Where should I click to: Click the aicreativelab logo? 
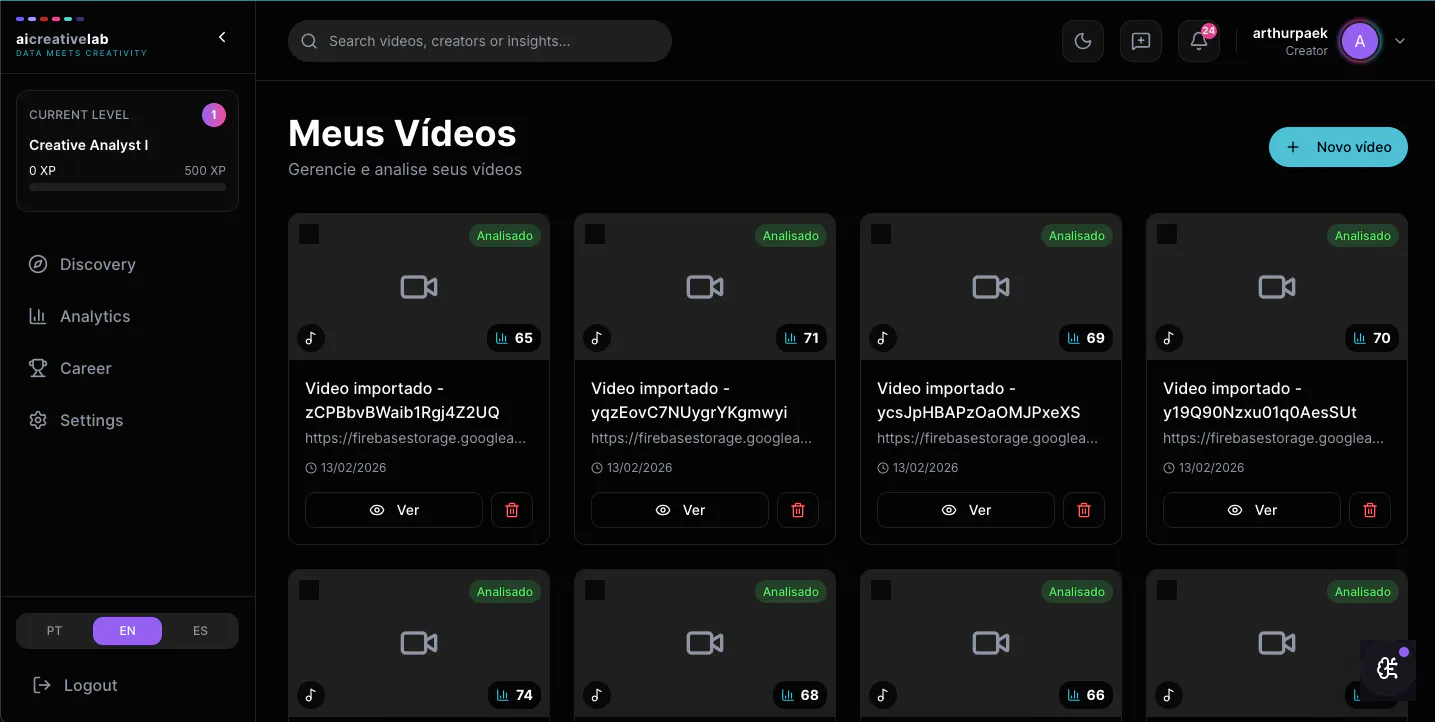click(x=81, y=37)
